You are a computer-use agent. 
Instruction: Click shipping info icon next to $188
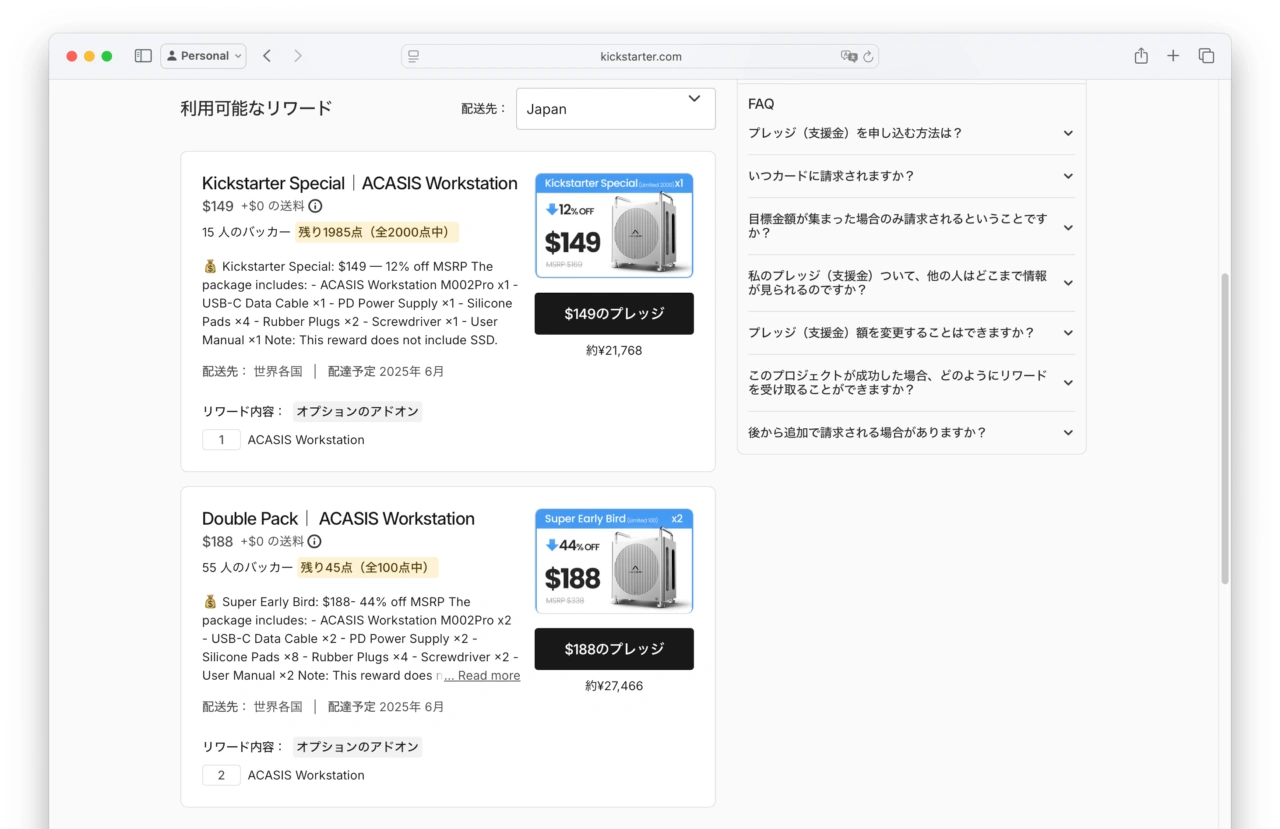coord(314,542)
